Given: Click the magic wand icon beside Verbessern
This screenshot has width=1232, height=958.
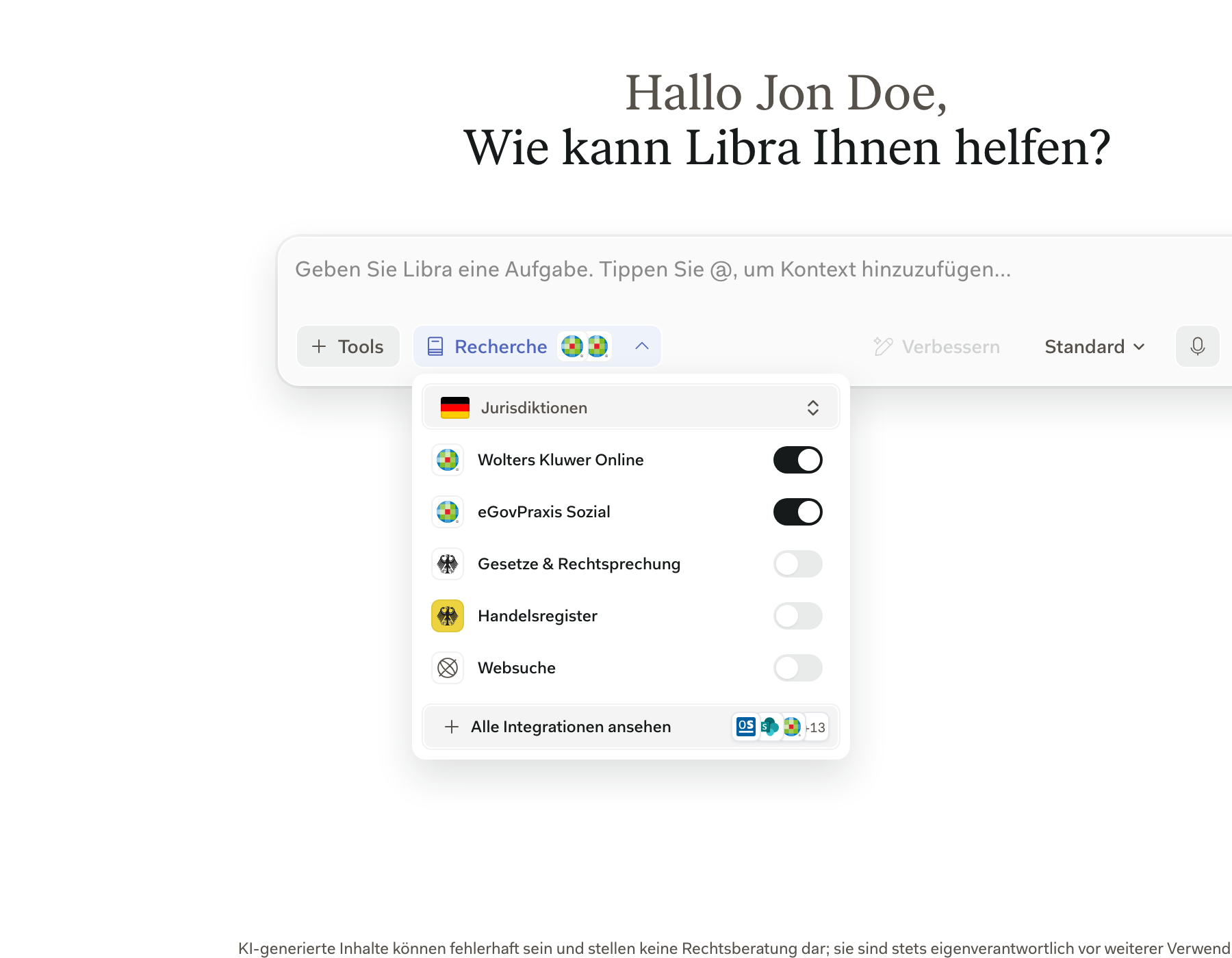Looking at the screenshot, I should 883,346.
